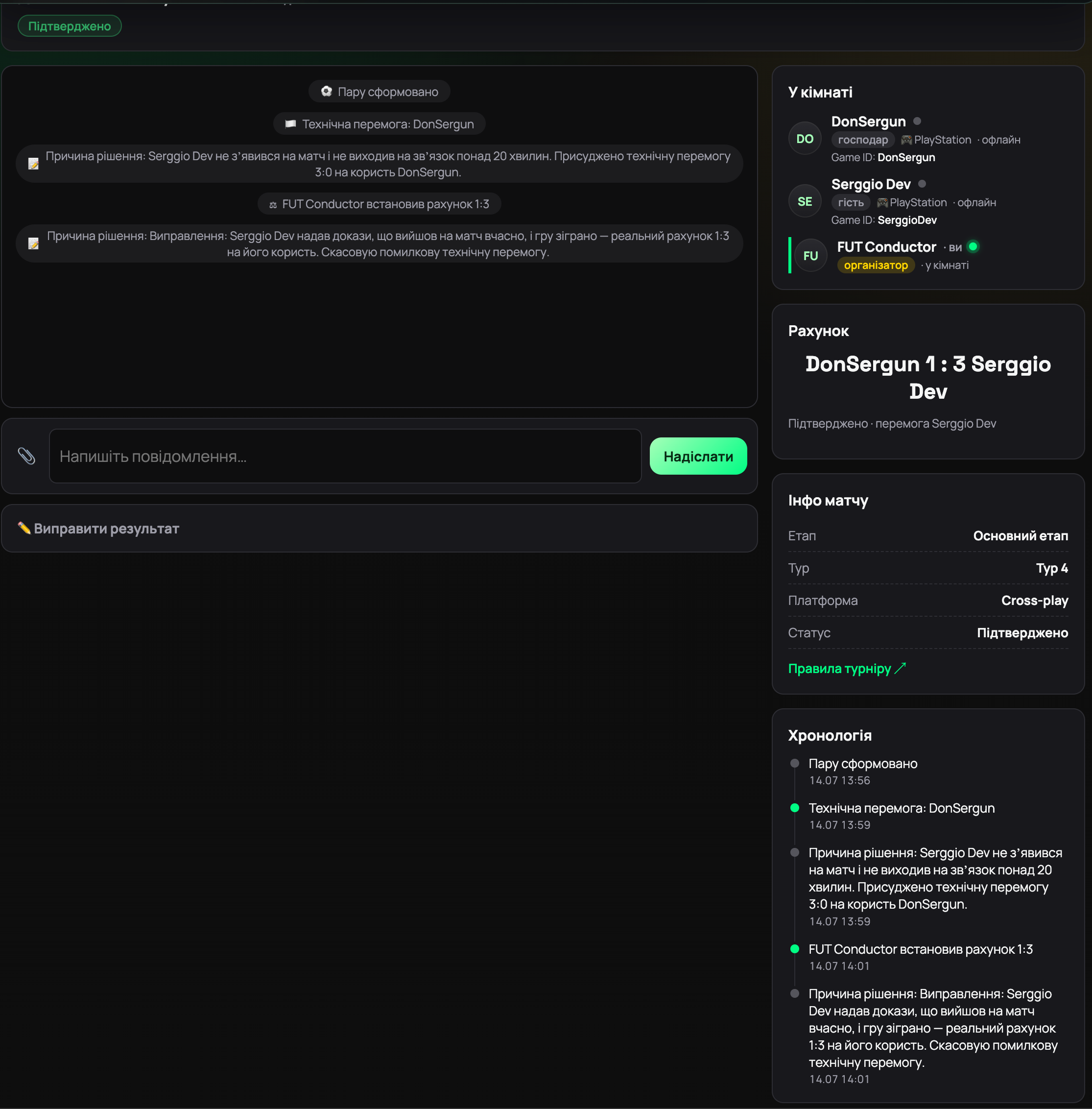Click the DO avatar of DonSergun
1092x1109 pixels.
[x=805, y=139]
